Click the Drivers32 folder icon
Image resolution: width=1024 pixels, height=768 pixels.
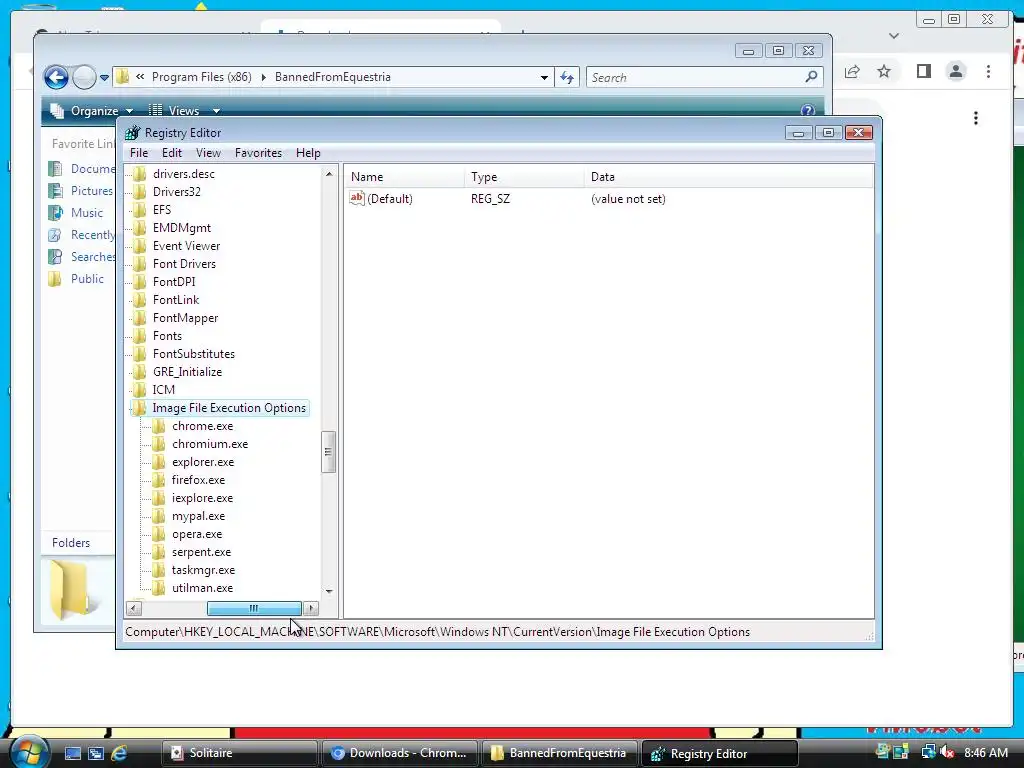pyautogui.click(x=139, y=191)
